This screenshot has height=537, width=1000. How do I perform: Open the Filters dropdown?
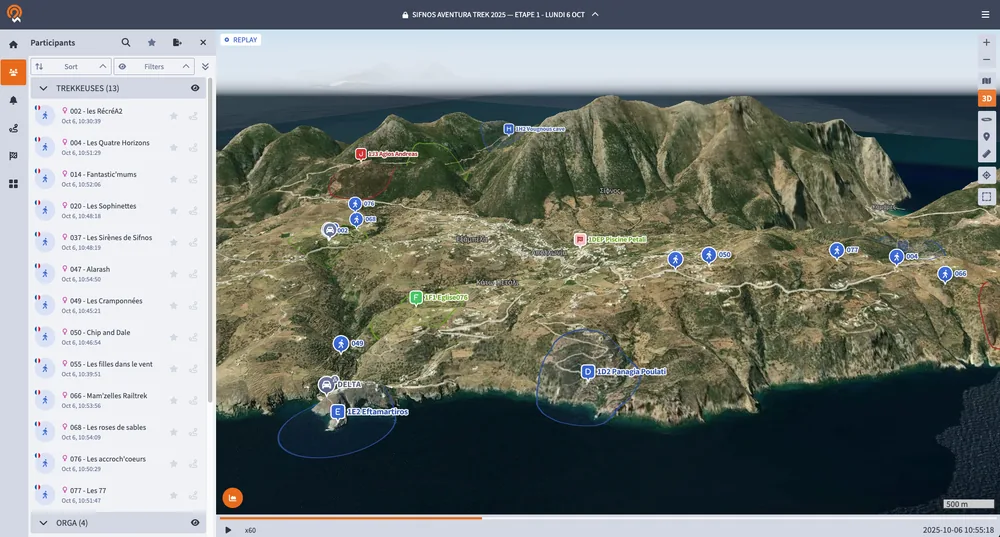click(x=154, y=66)
